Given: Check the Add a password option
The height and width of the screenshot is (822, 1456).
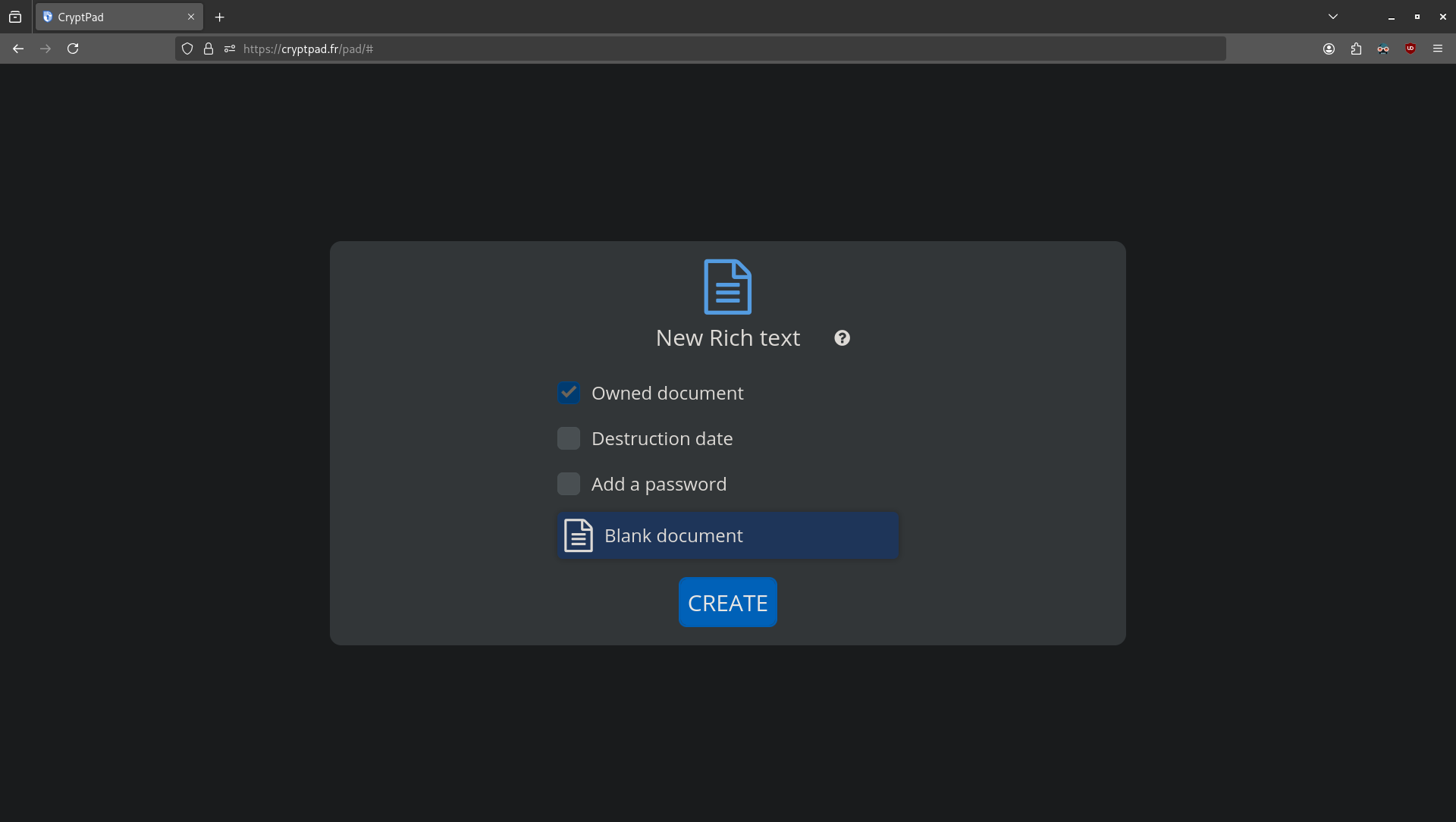Looking at the screenshot, I should [569, 484].
